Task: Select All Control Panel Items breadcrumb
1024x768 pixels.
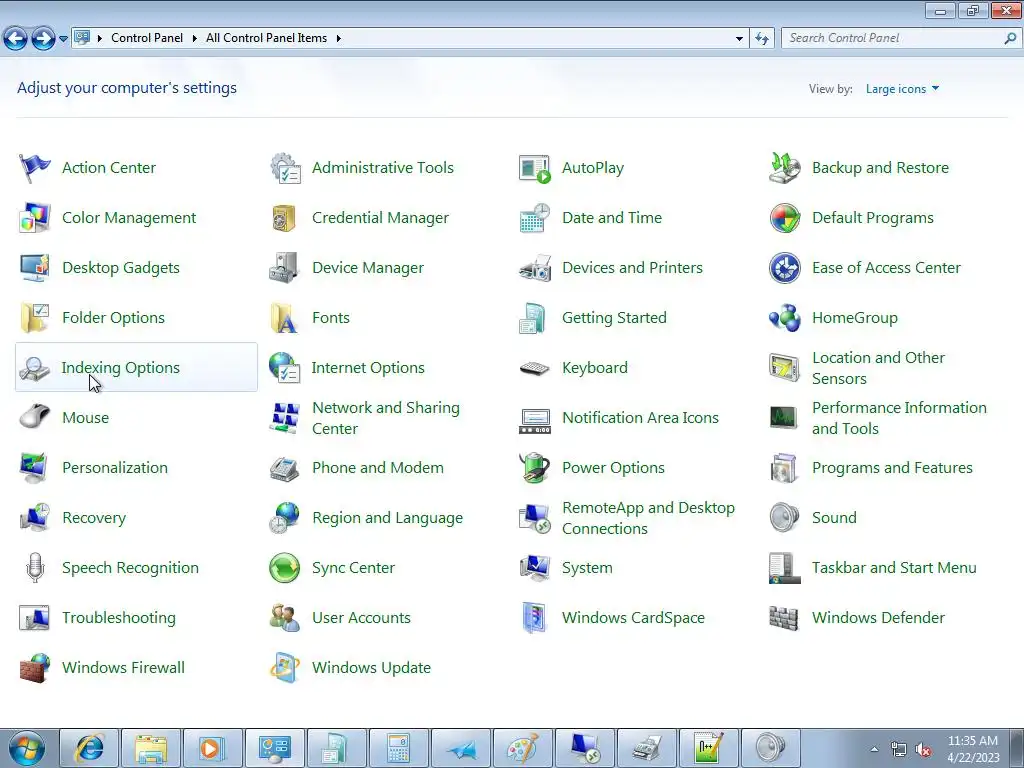Action: 266,39
